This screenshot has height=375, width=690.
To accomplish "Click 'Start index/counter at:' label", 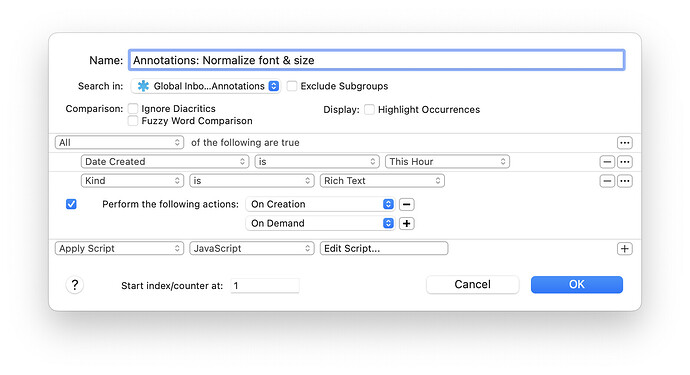I will (x=172, y=286).
